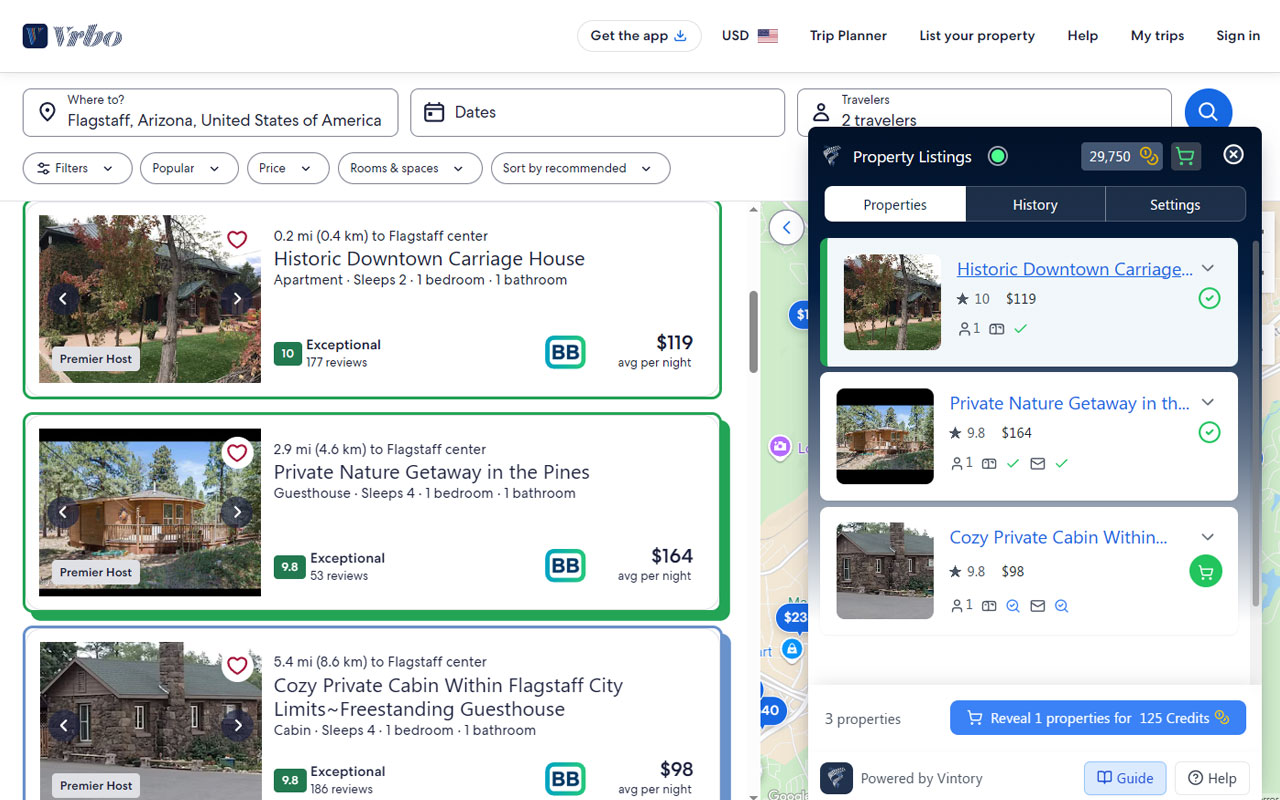Click BB badge on Cozy Private Cabin listing
The height and width of the screenshot is (800, 1280).
click(x=565, y=779)
